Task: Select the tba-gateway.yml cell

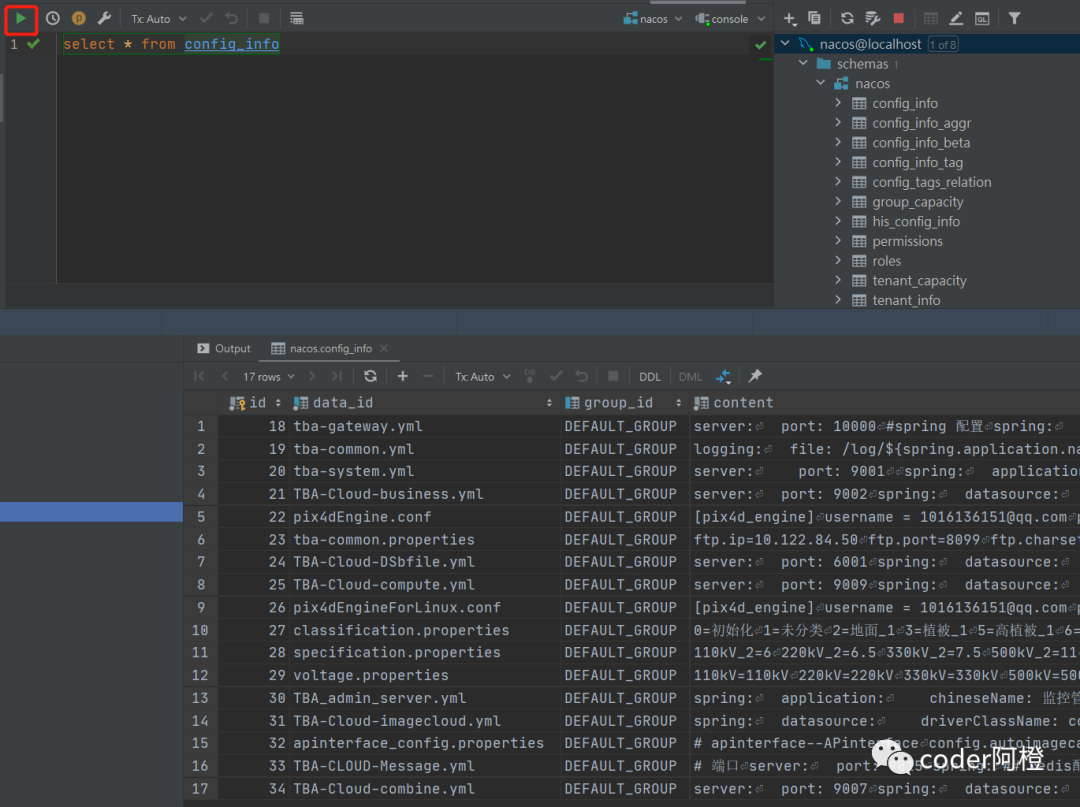Action: (425, 426)
